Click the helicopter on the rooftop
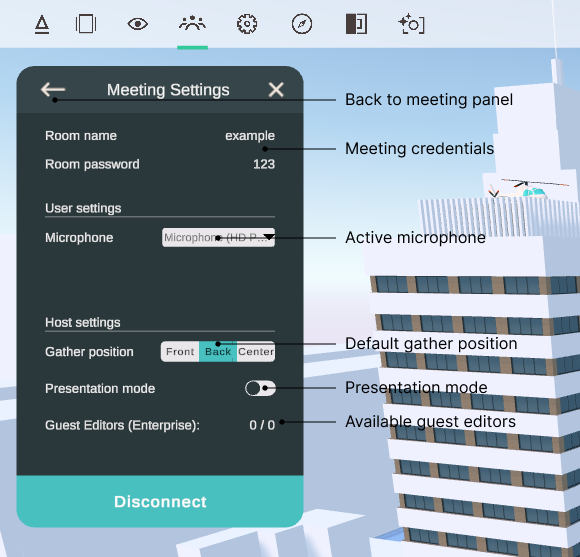The image size is (580, 557). (x=529, y=188)
